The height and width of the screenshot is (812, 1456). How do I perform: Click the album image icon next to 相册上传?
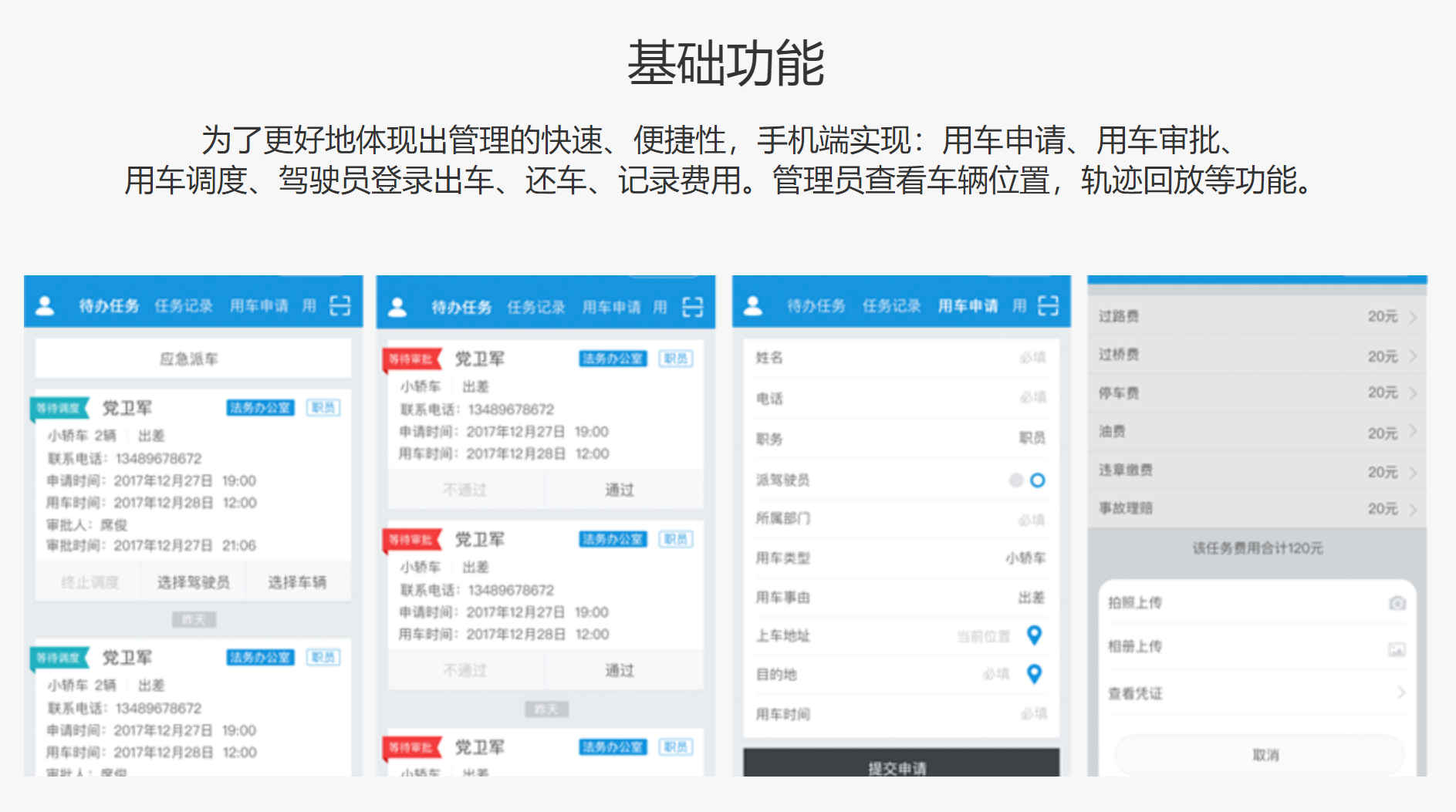[1397, 649]
